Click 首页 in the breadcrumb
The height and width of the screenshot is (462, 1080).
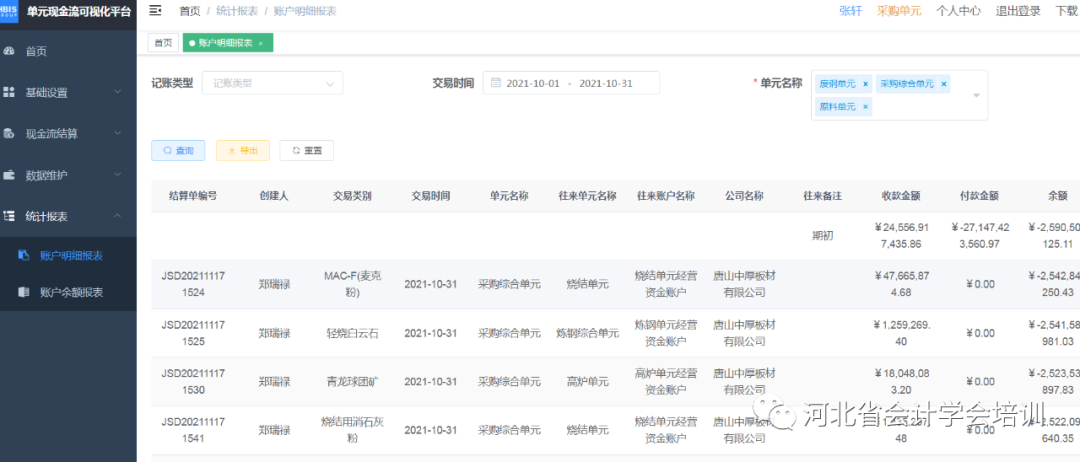(189, 11)
